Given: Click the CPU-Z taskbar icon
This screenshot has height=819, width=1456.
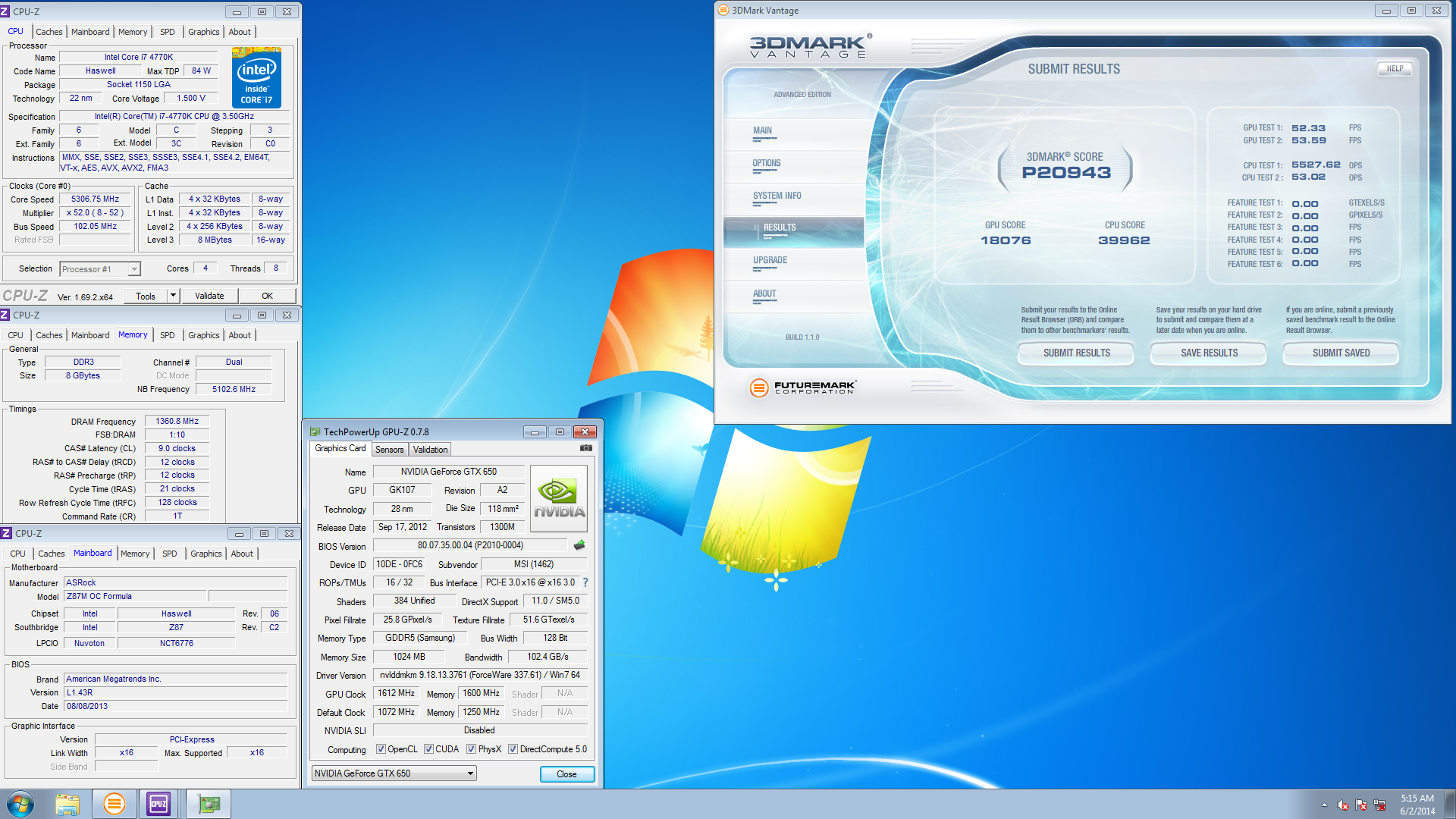Looking at the screenshot, I should coord(158,804).
